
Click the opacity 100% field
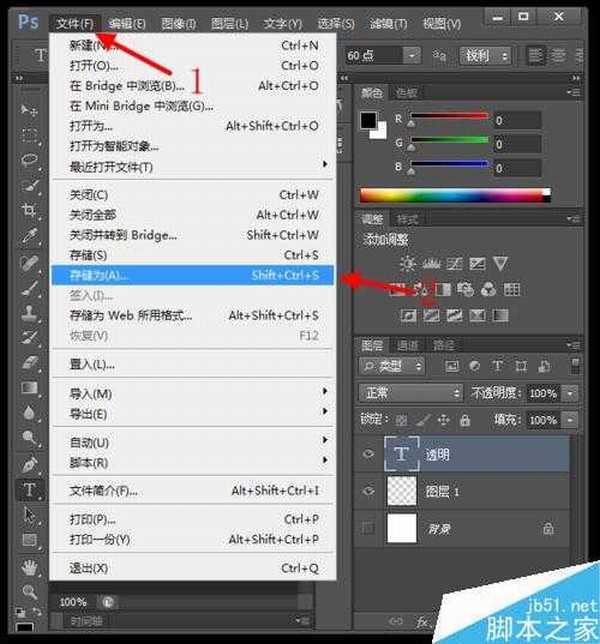point(543,393)
